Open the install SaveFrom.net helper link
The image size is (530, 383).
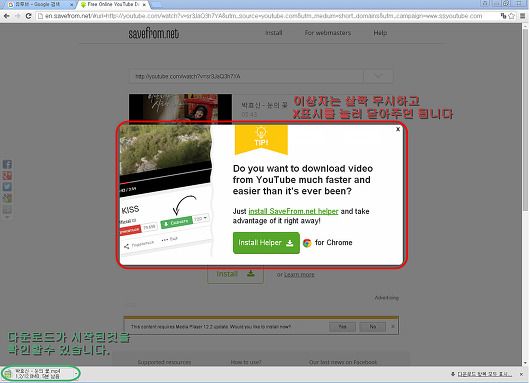click(293, 211)
